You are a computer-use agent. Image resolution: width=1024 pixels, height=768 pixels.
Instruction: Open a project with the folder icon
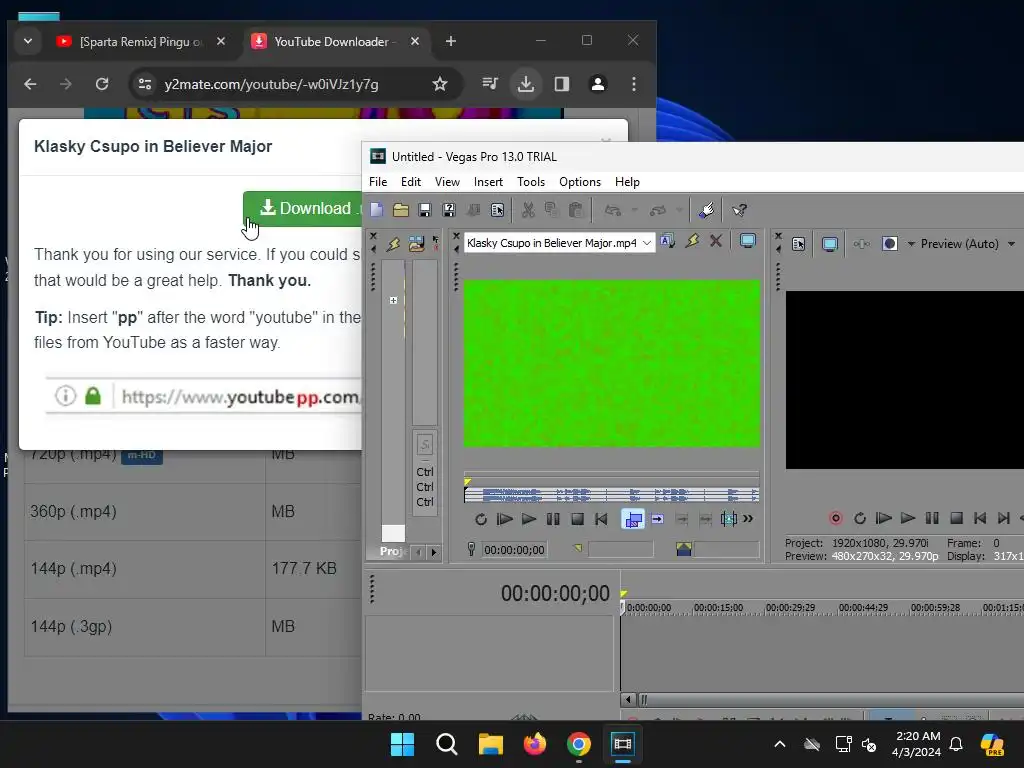[x=400, y=210]
